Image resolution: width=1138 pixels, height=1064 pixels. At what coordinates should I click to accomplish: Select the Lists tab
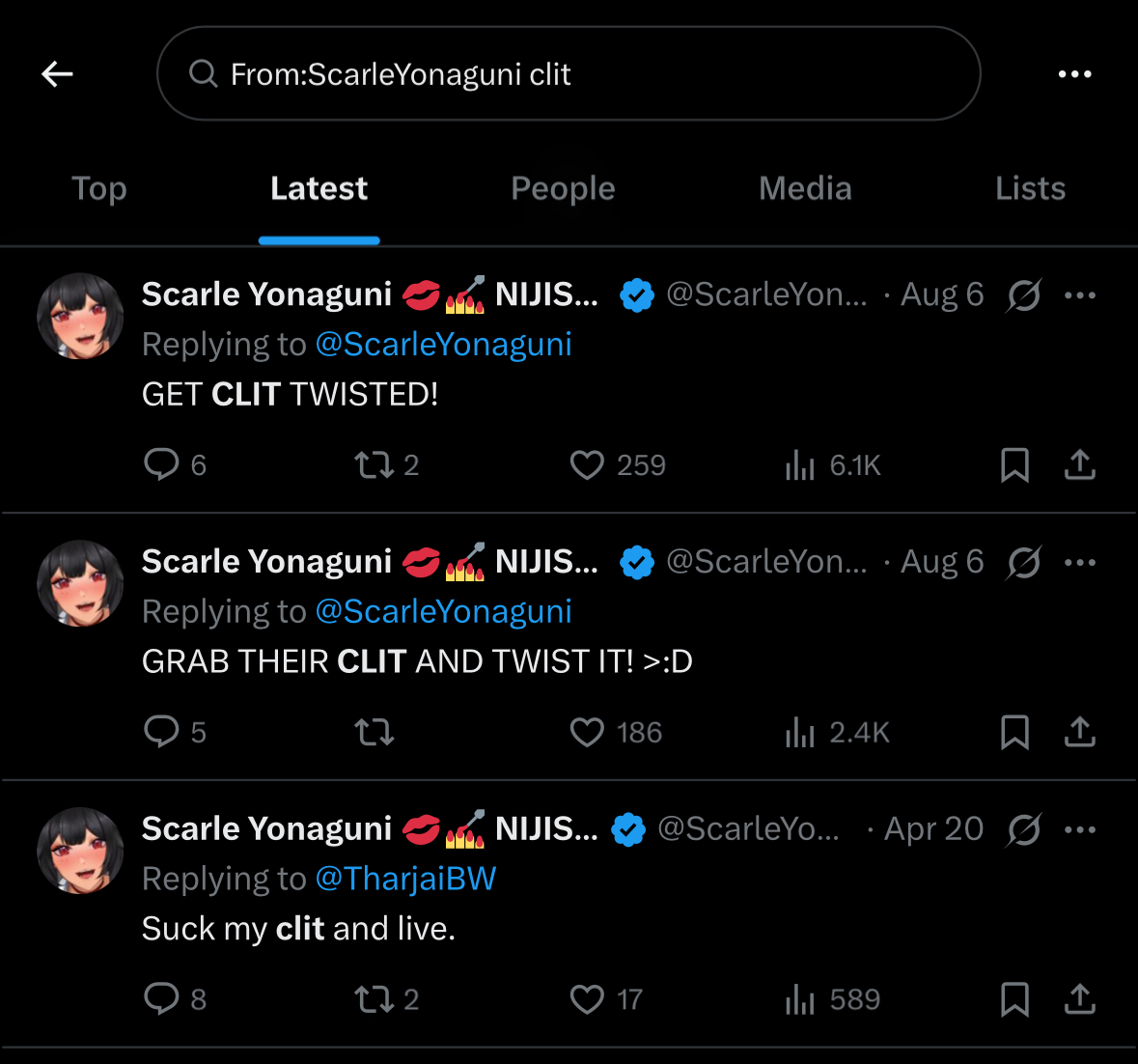point(1030,188)
